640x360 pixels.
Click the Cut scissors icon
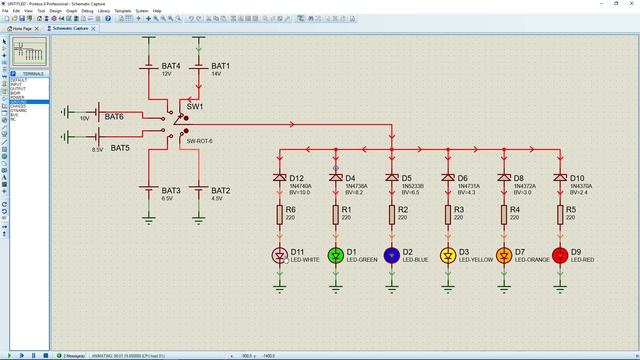209,19
